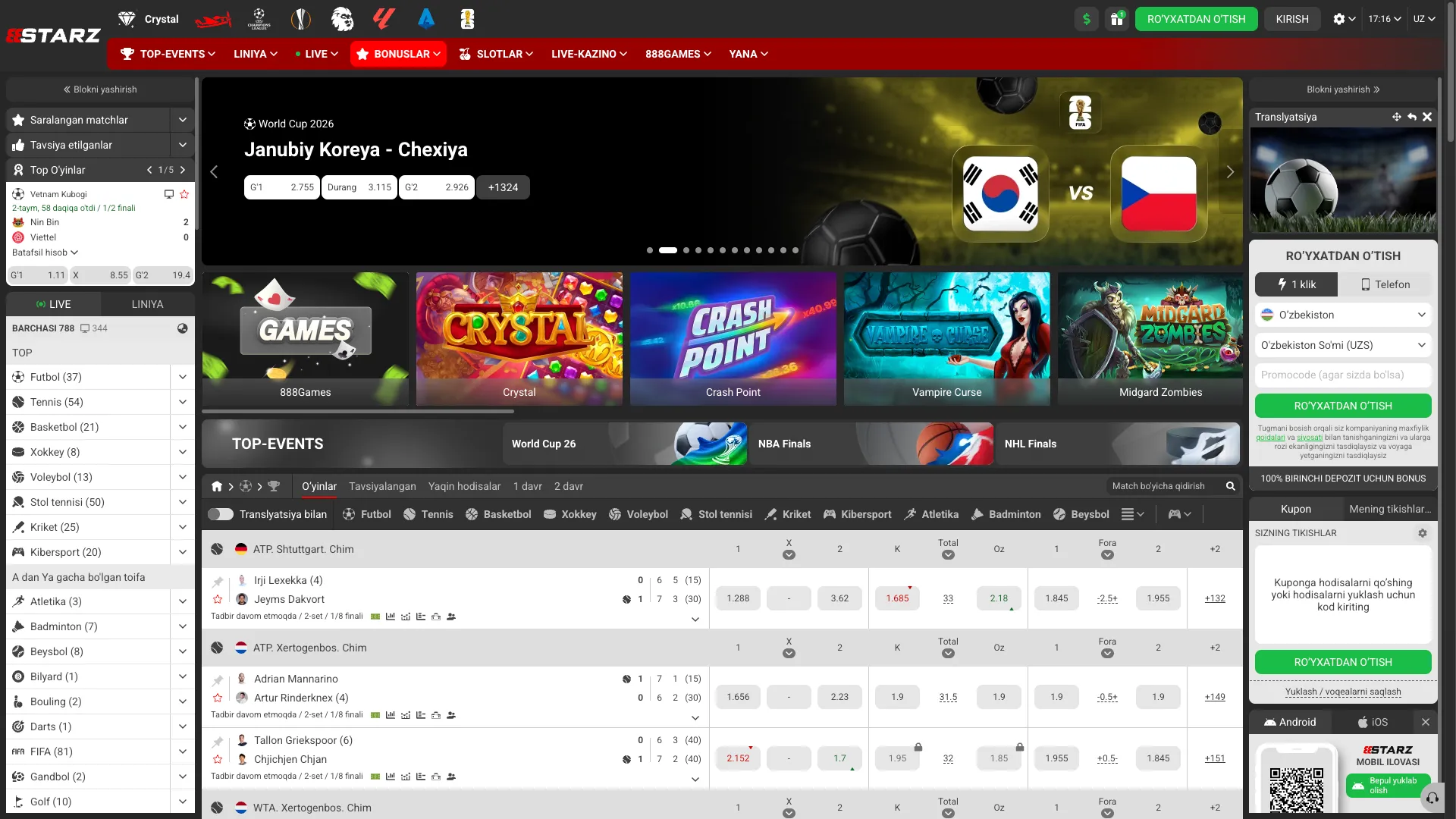Close the Translyatsiya panel

1427,117
